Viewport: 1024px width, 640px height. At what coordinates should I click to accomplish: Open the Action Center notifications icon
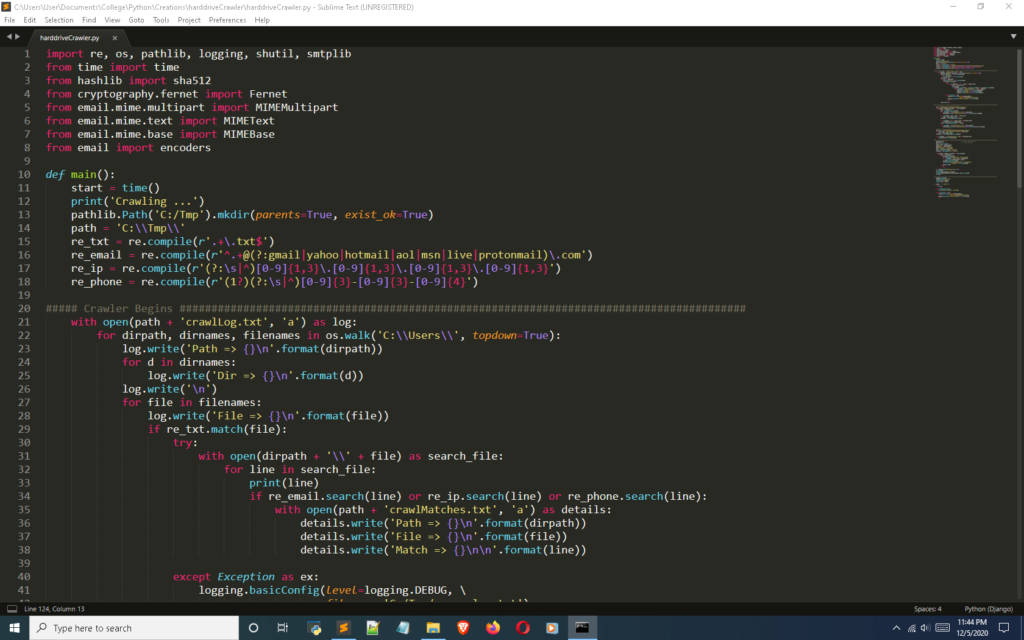1004,628
